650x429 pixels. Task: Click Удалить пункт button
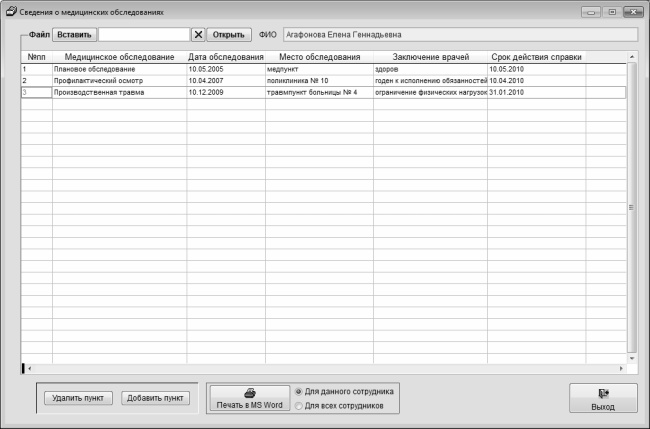coord(78,397)
